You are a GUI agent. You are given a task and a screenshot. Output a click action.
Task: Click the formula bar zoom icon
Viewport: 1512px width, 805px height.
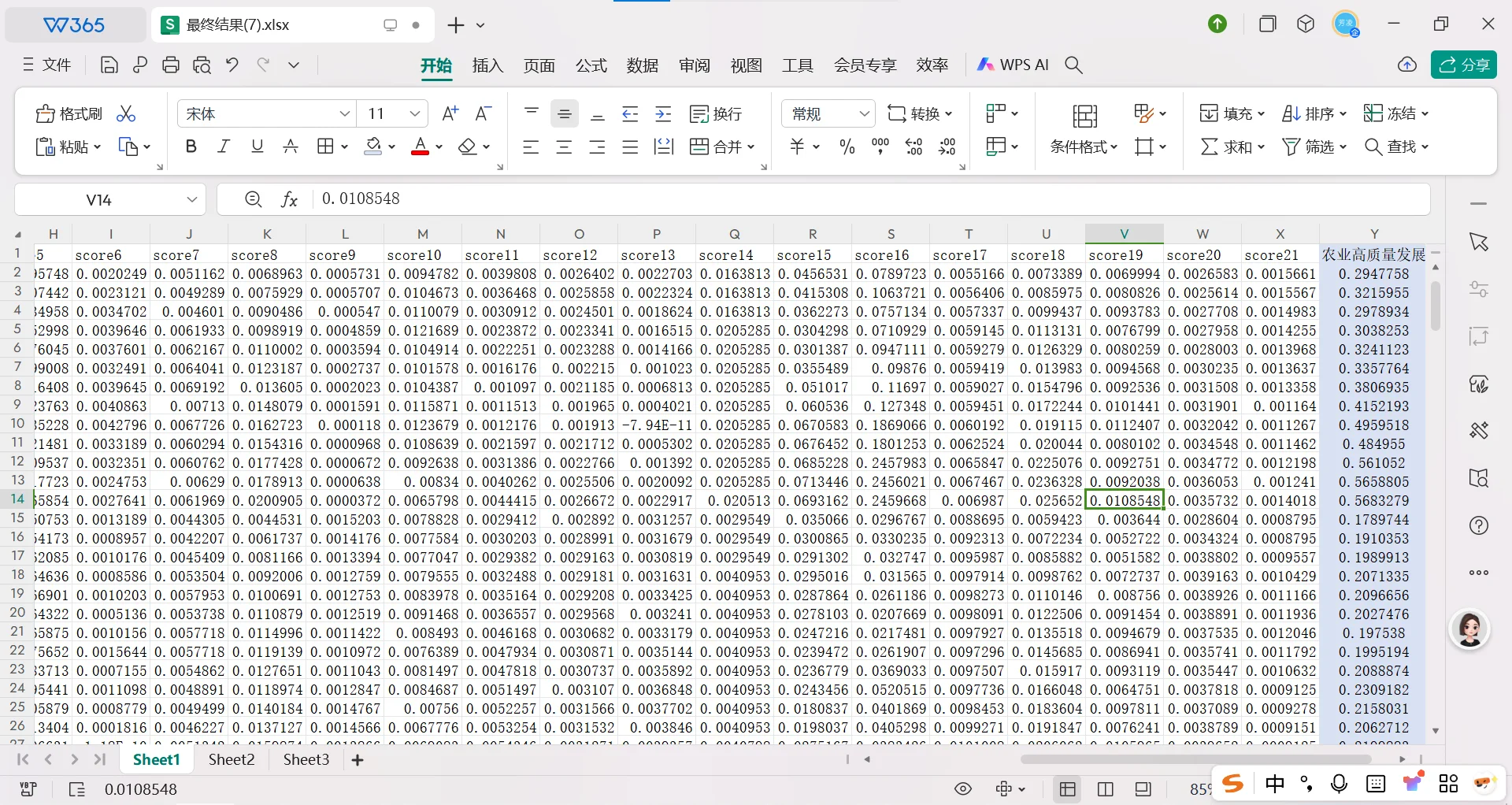point(253,200)
